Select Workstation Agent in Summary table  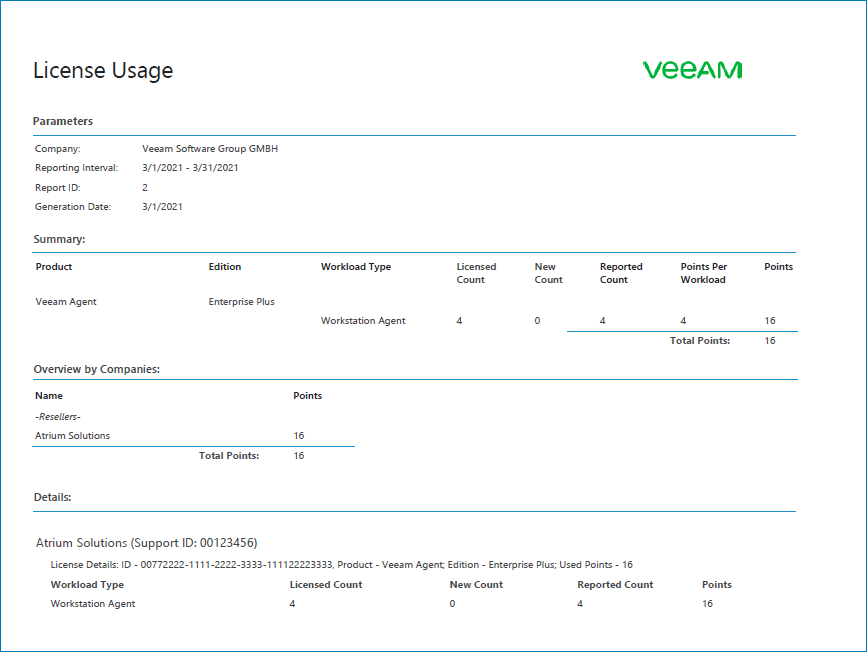[x=363, y=321]
